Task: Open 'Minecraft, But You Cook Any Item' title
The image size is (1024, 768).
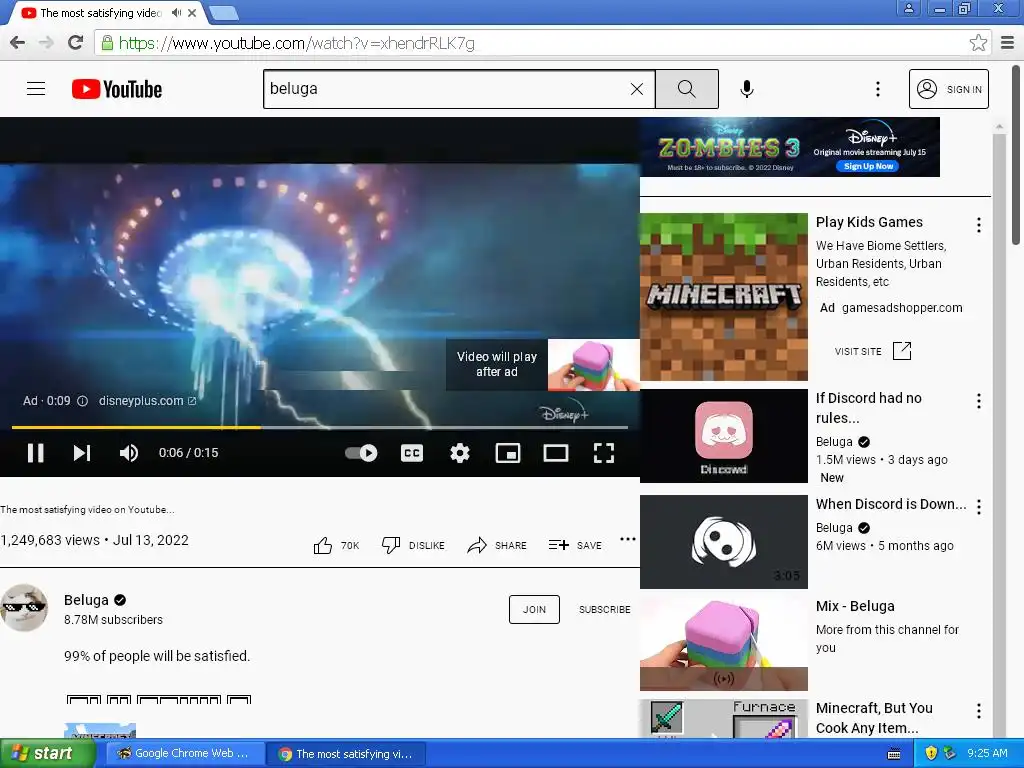Action: 874,718
